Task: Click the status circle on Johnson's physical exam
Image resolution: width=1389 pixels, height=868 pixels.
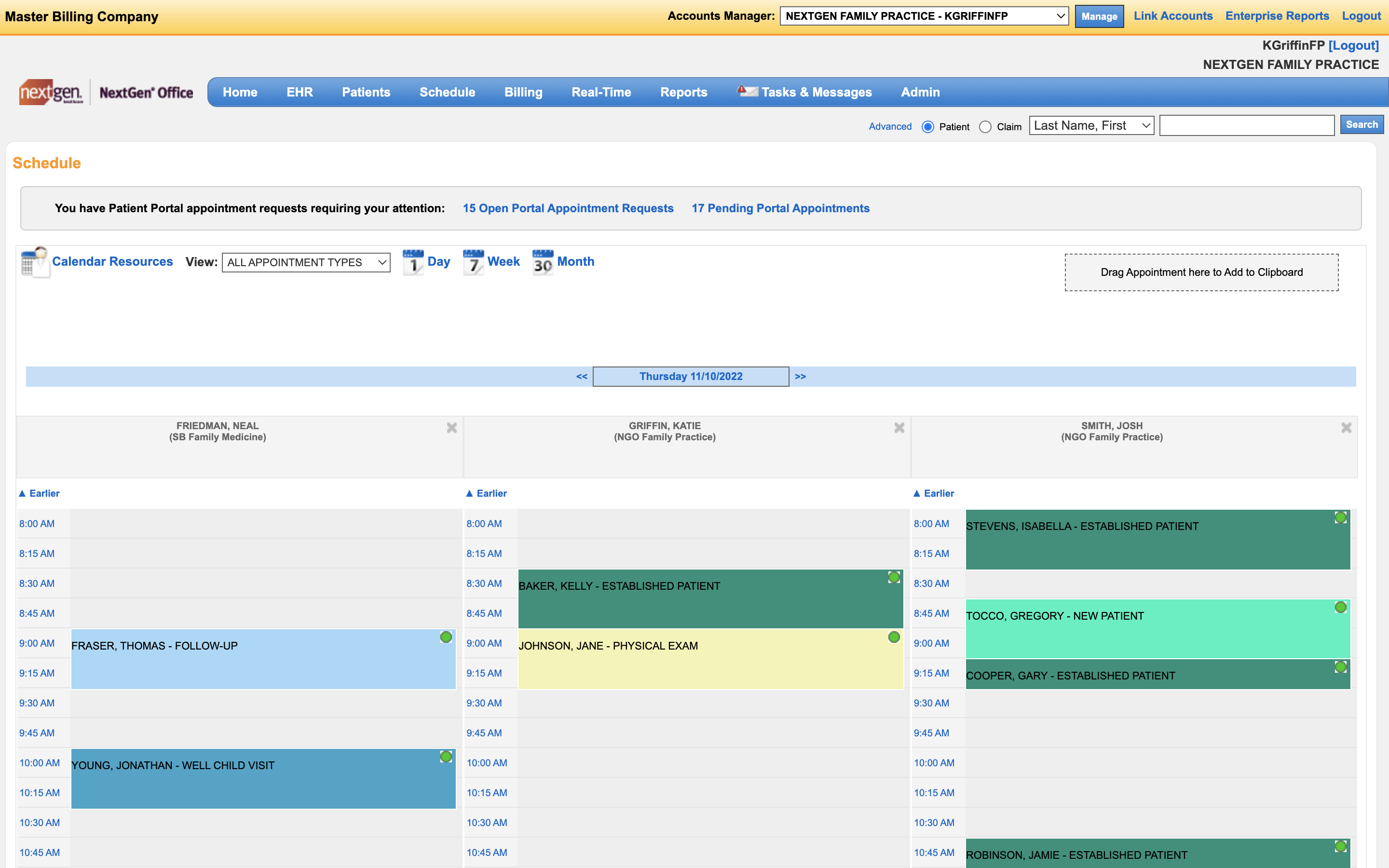Action: pos(894,636)
